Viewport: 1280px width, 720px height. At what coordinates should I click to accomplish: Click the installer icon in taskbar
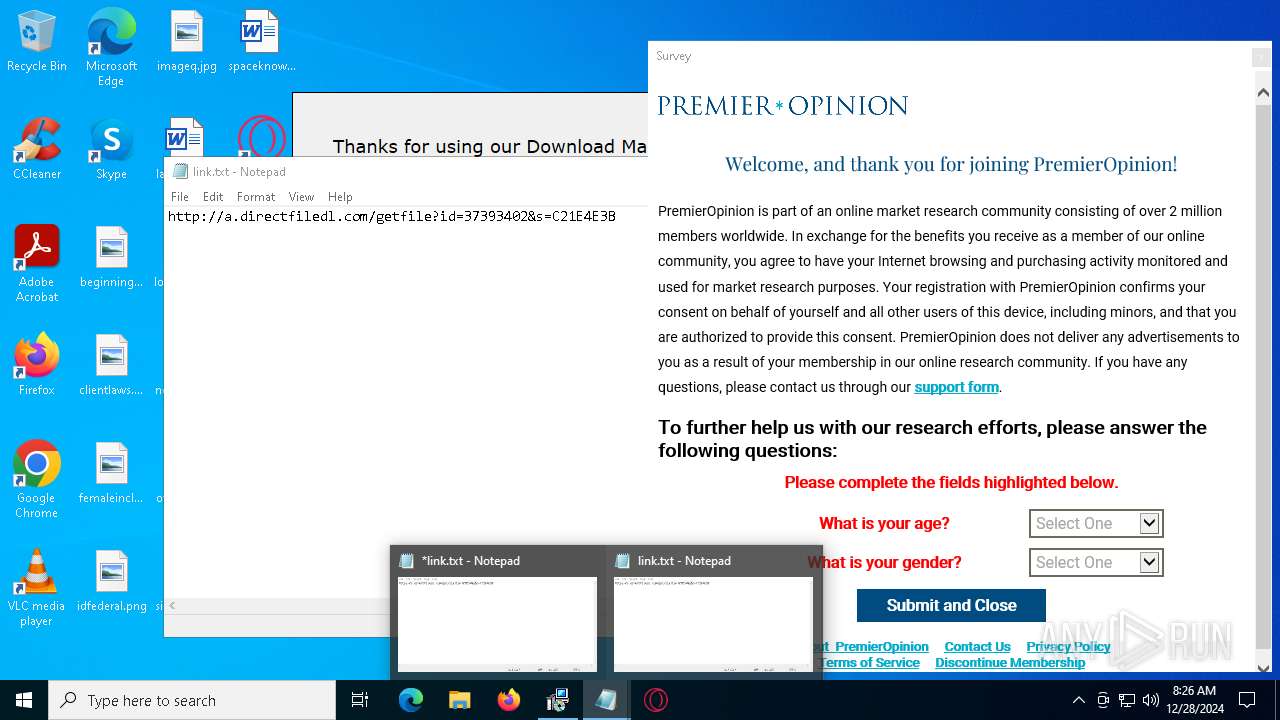click(x=557, y=700)
